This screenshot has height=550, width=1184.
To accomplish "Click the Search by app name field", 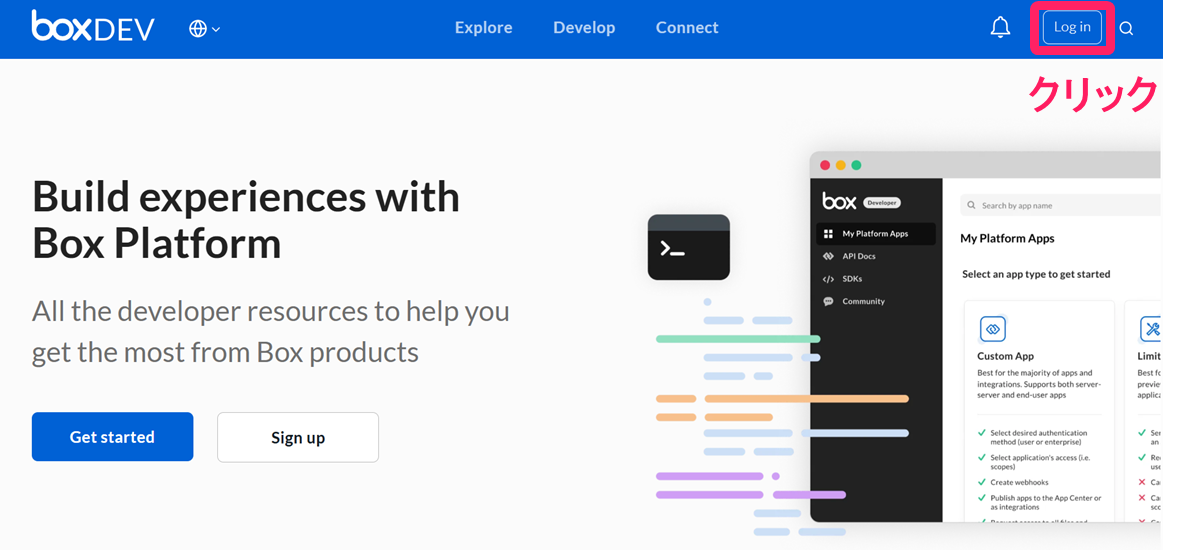I will pos(1060,206).
